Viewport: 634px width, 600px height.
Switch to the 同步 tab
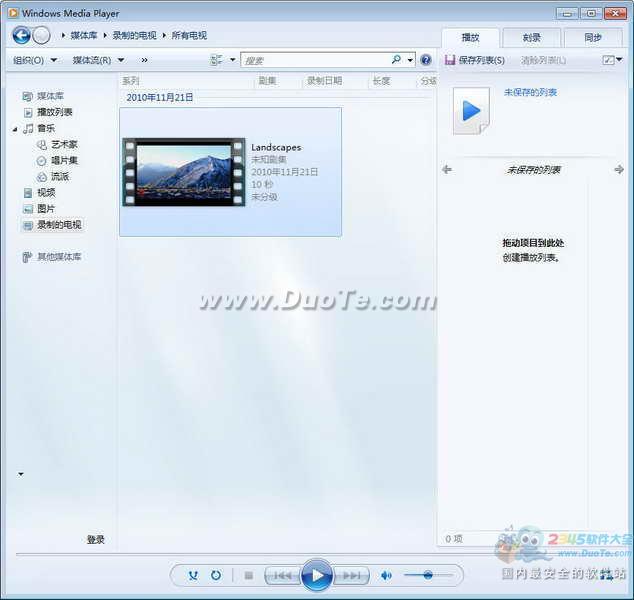593,38
